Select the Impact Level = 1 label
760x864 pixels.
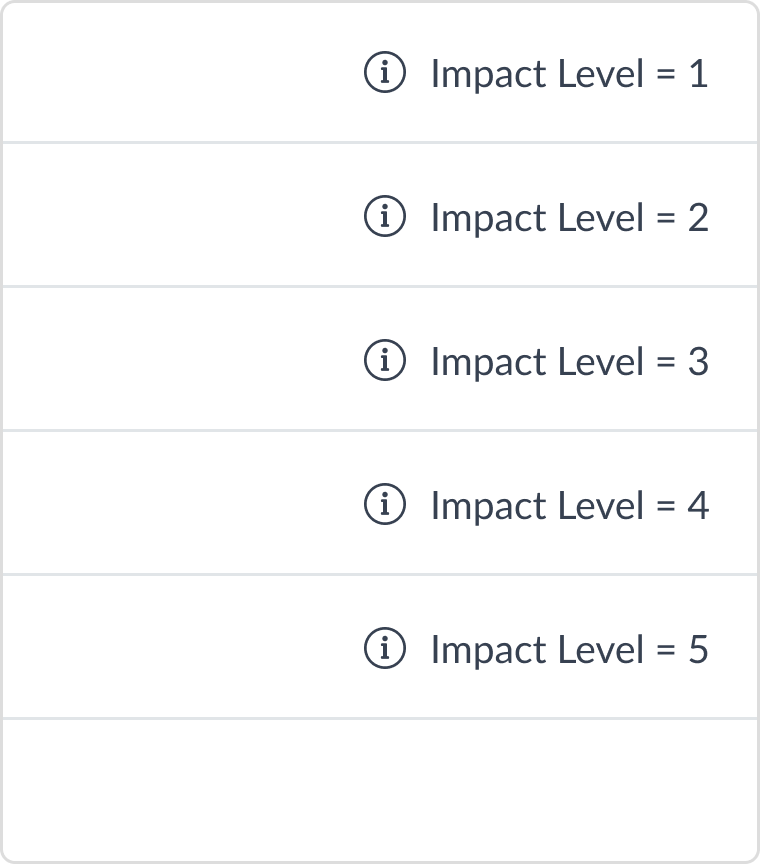(x=568, y=74)
